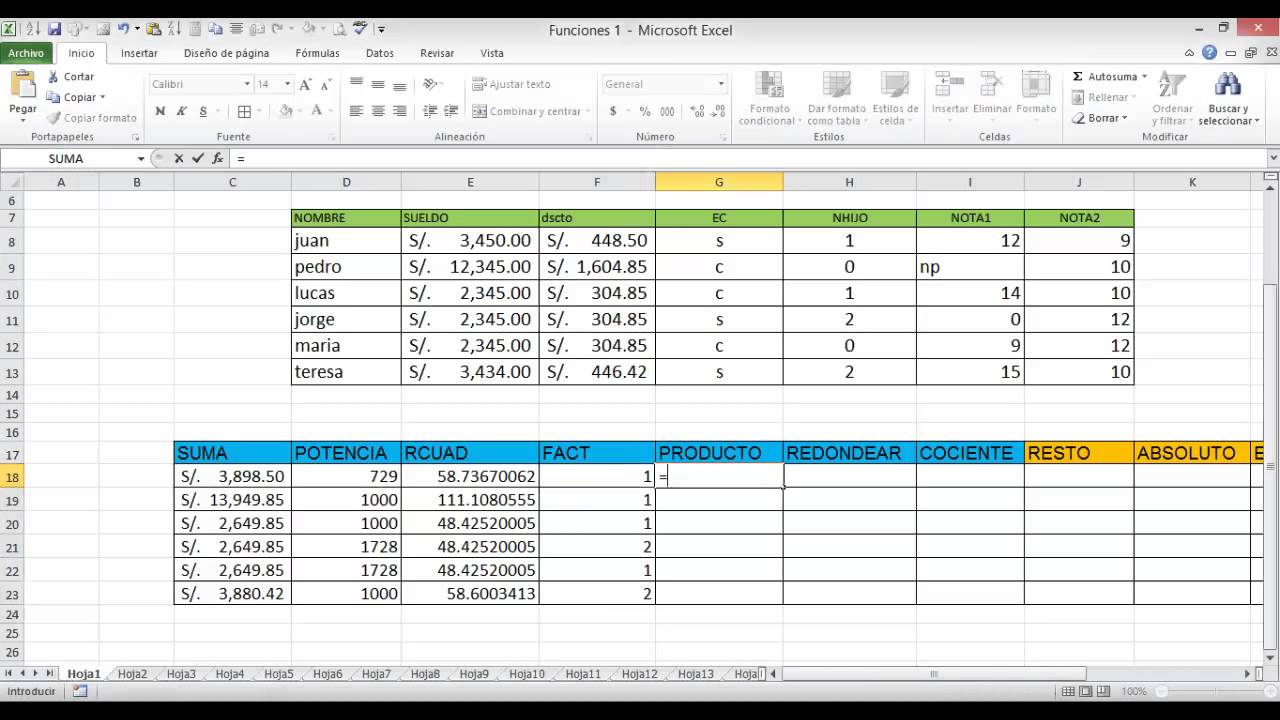Click the Cortar scissors icon

54,77
